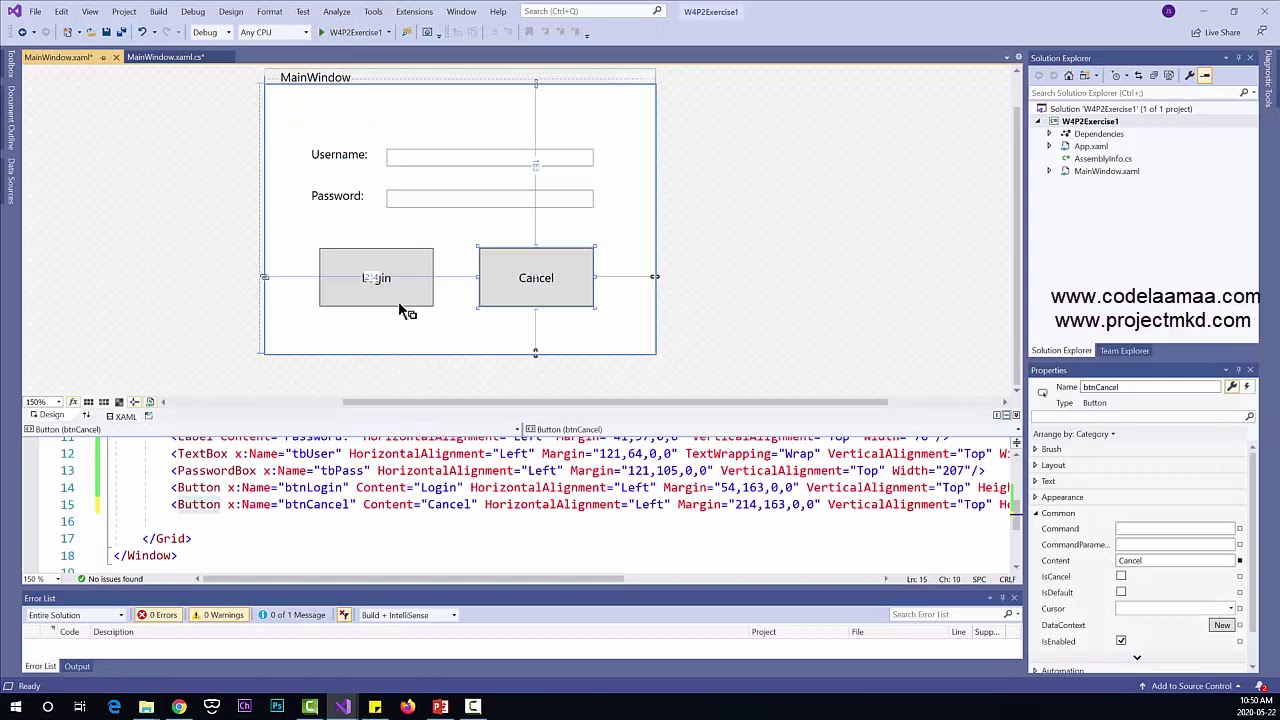
Task: Open the Build menu
Action: pos(158,11)
